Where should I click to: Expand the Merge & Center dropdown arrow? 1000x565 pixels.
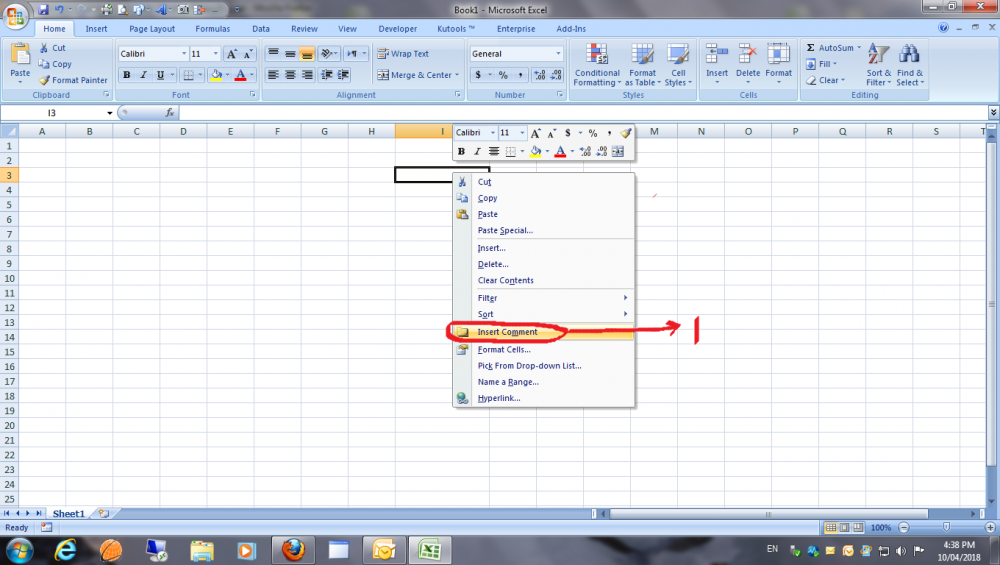coord(457,75)
